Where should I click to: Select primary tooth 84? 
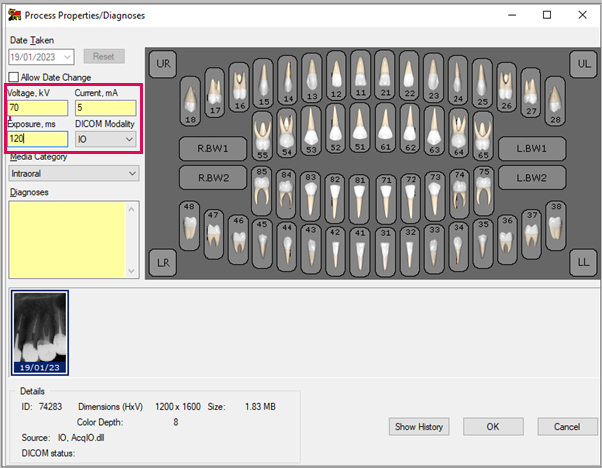point(286,194)
